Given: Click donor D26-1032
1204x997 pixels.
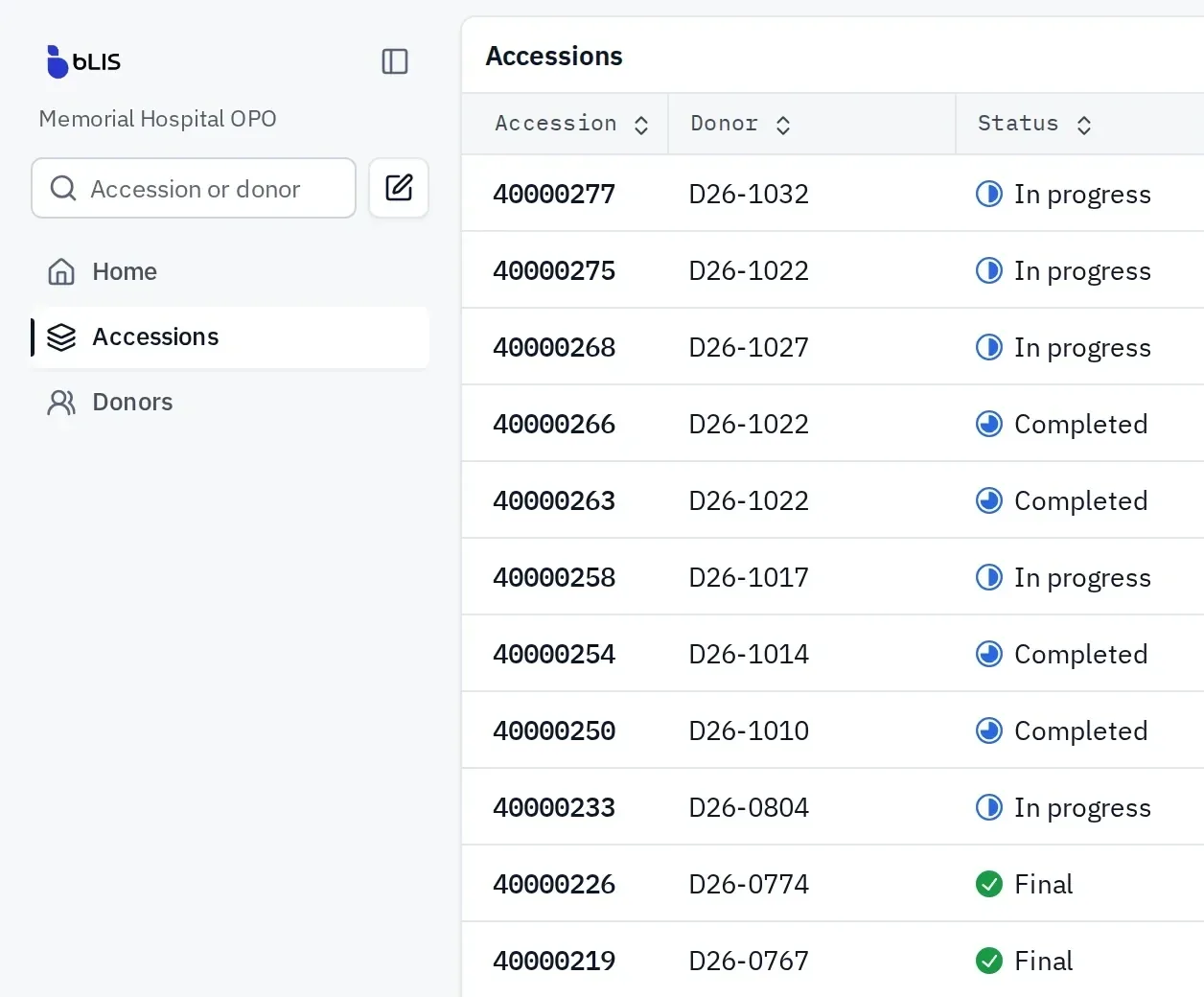Looking at the screenshot, I should pos(749,194).
